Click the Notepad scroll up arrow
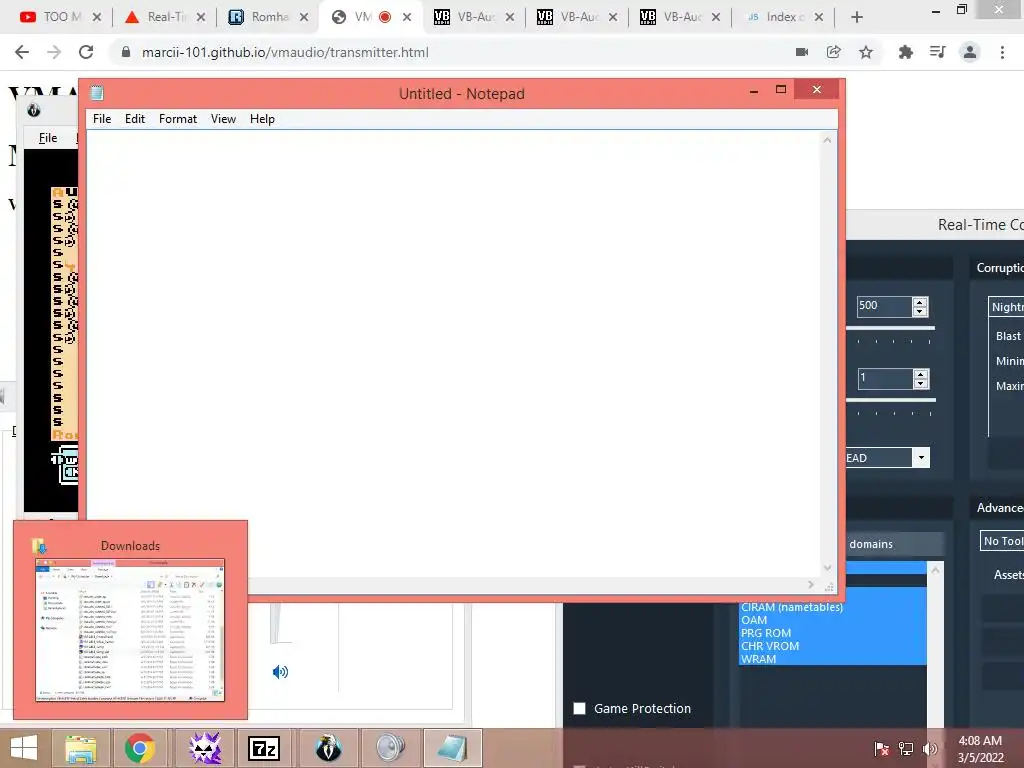 tap(827, 140)
